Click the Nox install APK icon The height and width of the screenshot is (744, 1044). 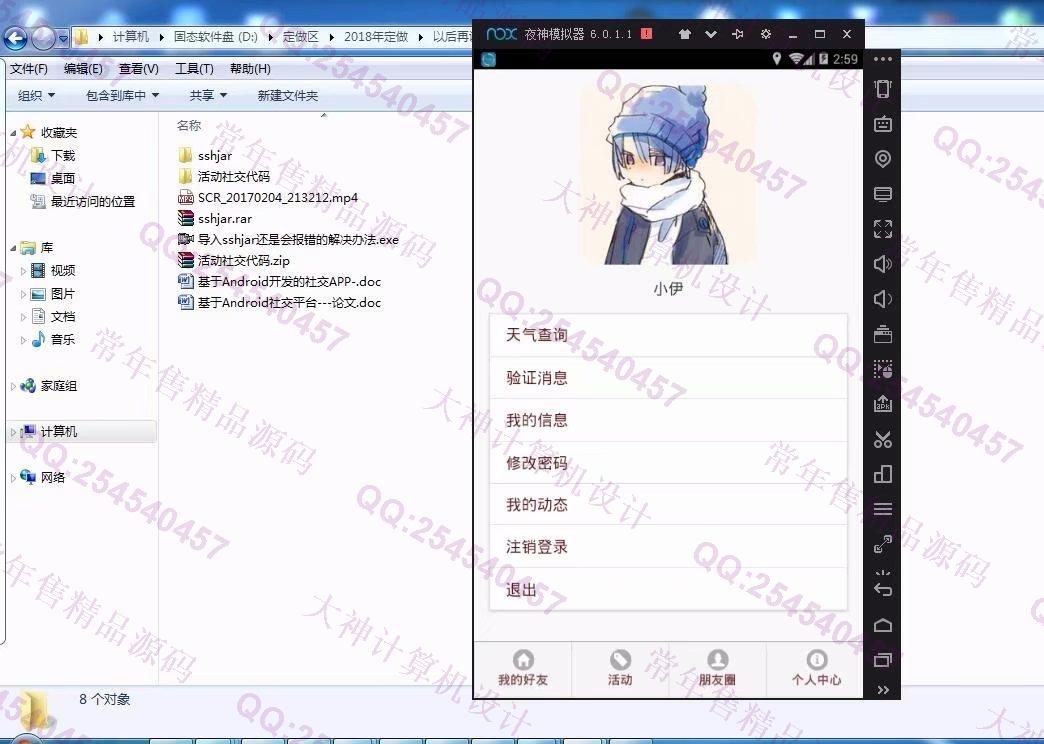(882, 404)
